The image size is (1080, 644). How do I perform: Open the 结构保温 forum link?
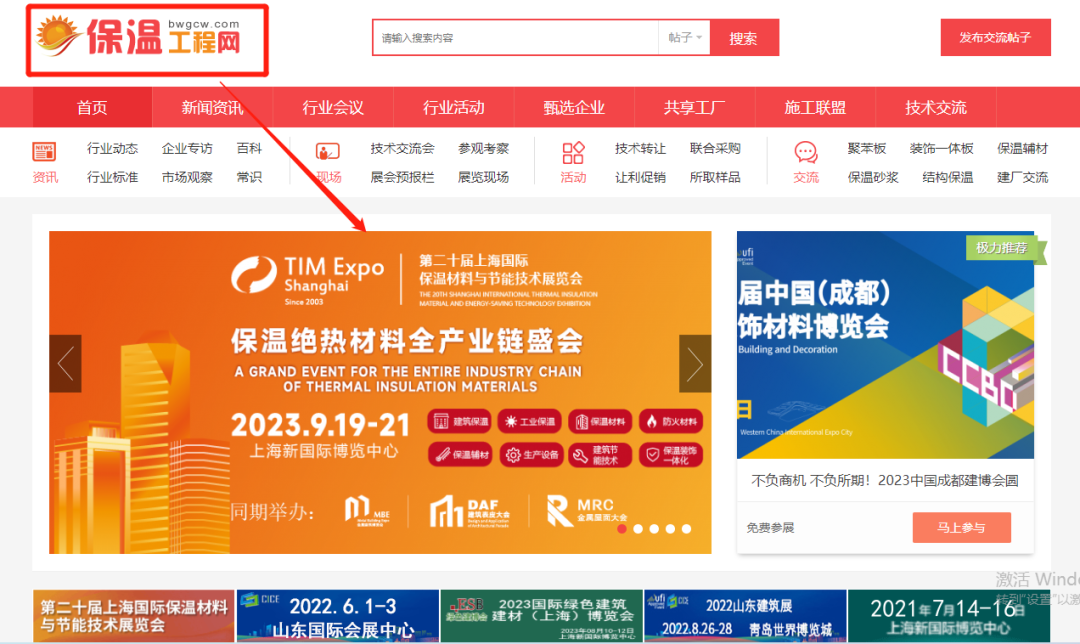pos(948,177)
